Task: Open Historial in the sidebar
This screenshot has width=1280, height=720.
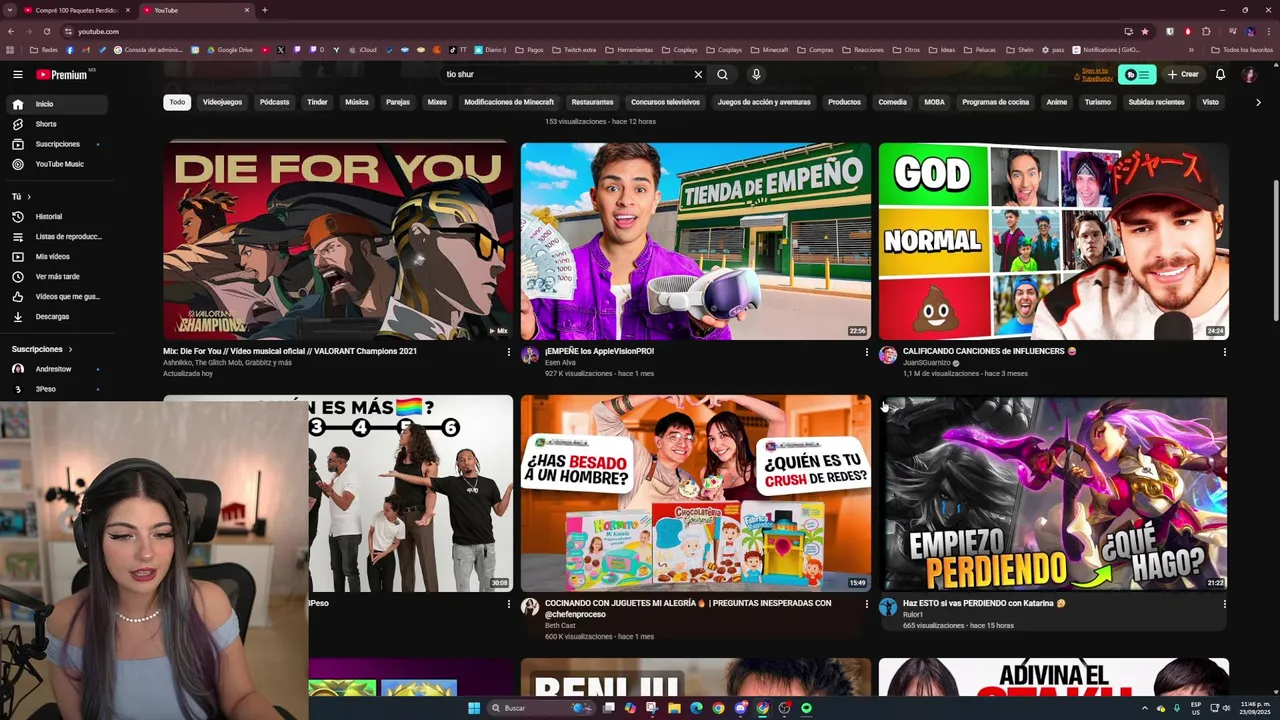Action: [57, 216]
